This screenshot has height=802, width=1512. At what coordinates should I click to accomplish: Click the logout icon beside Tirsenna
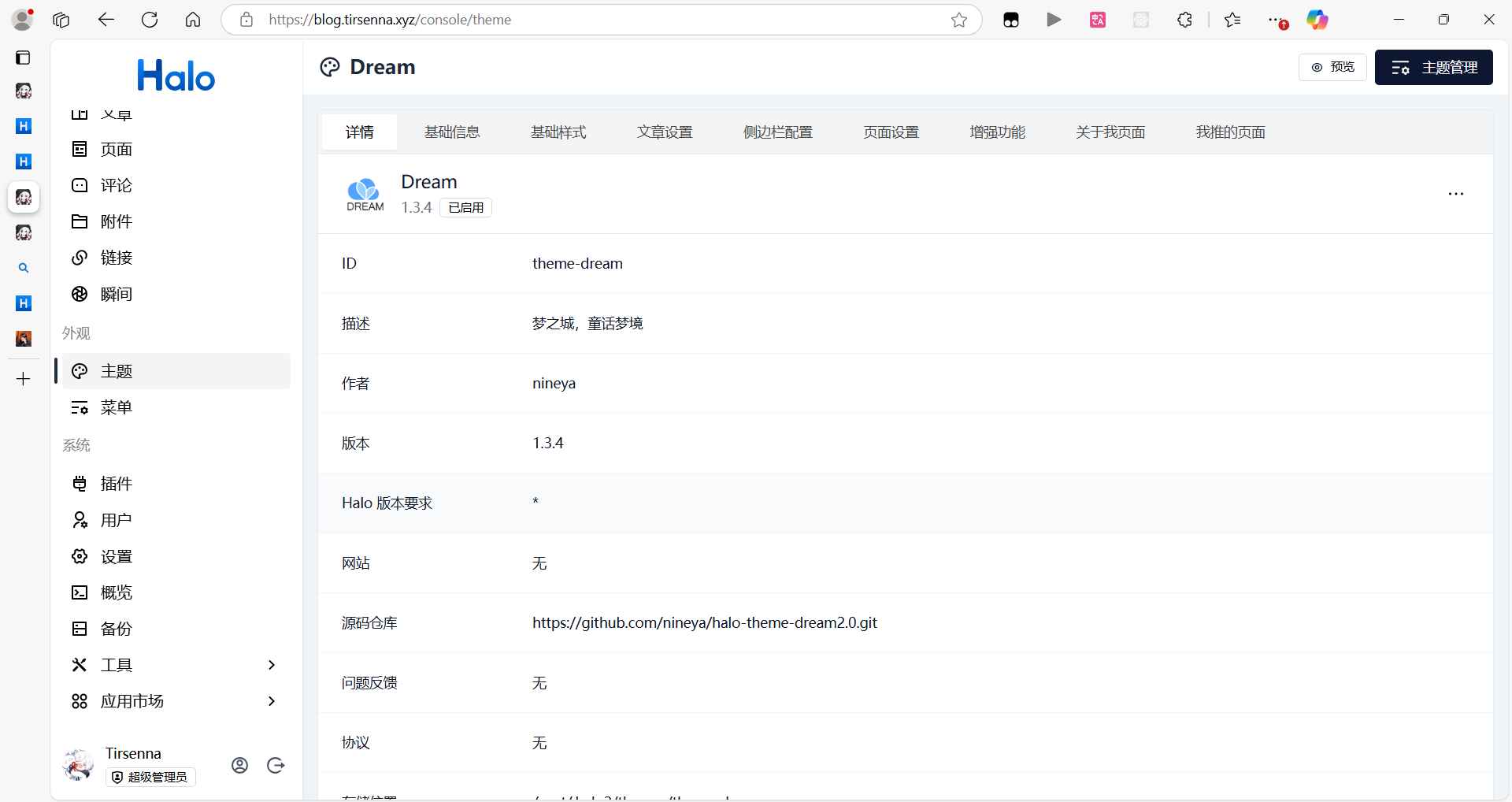[x=276, y=765]
